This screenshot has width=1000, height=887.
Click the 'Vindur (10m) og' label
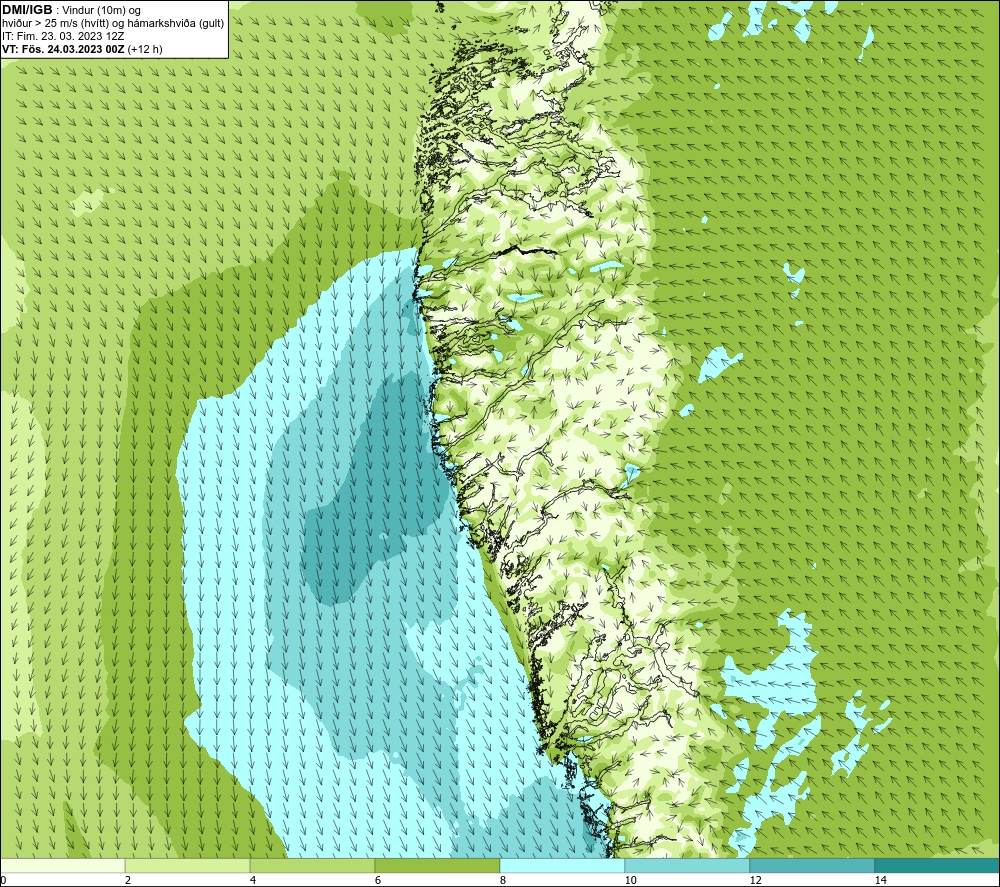click(103, 11)
